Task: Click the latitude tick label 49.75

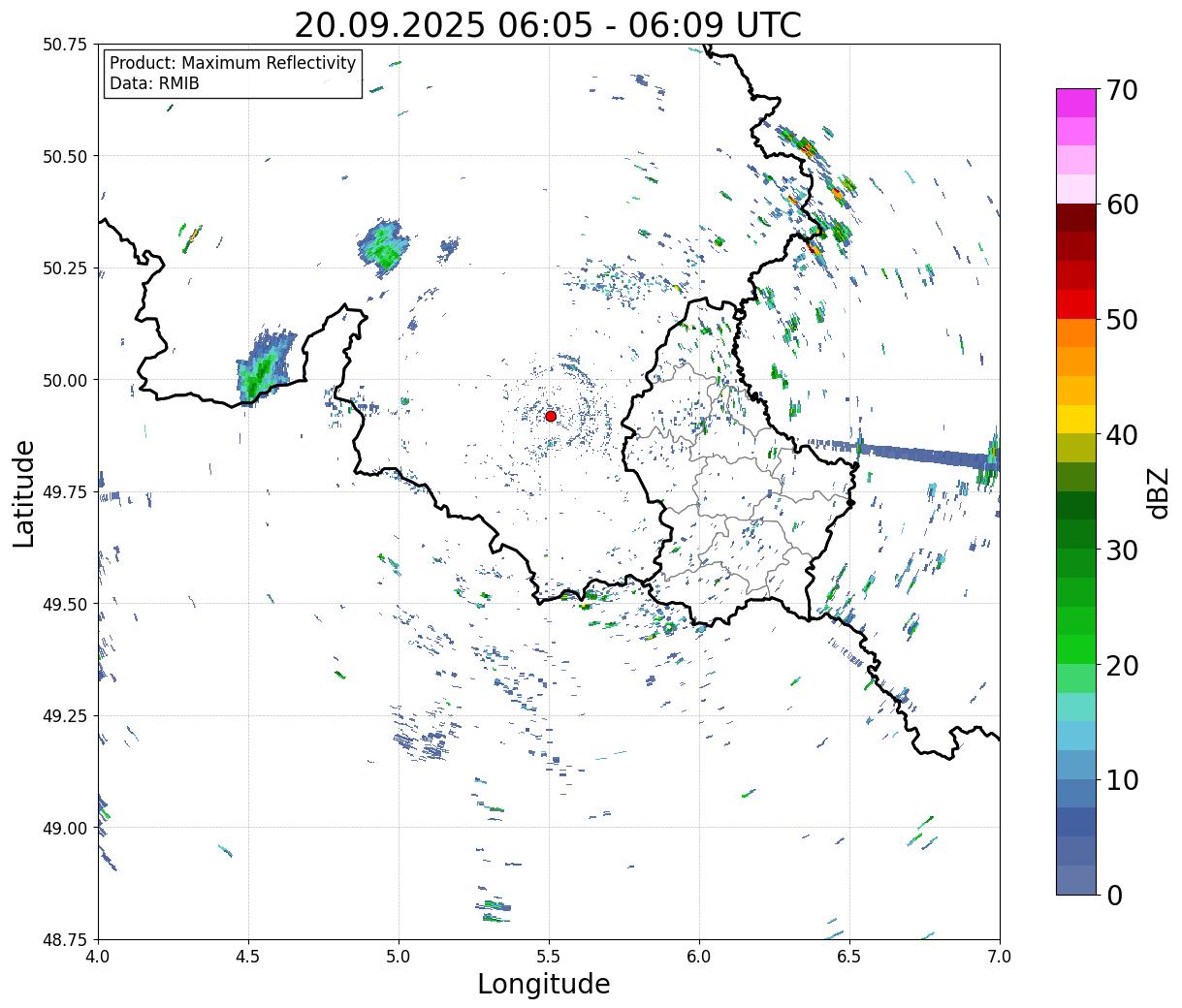Action: coord(65,492)
